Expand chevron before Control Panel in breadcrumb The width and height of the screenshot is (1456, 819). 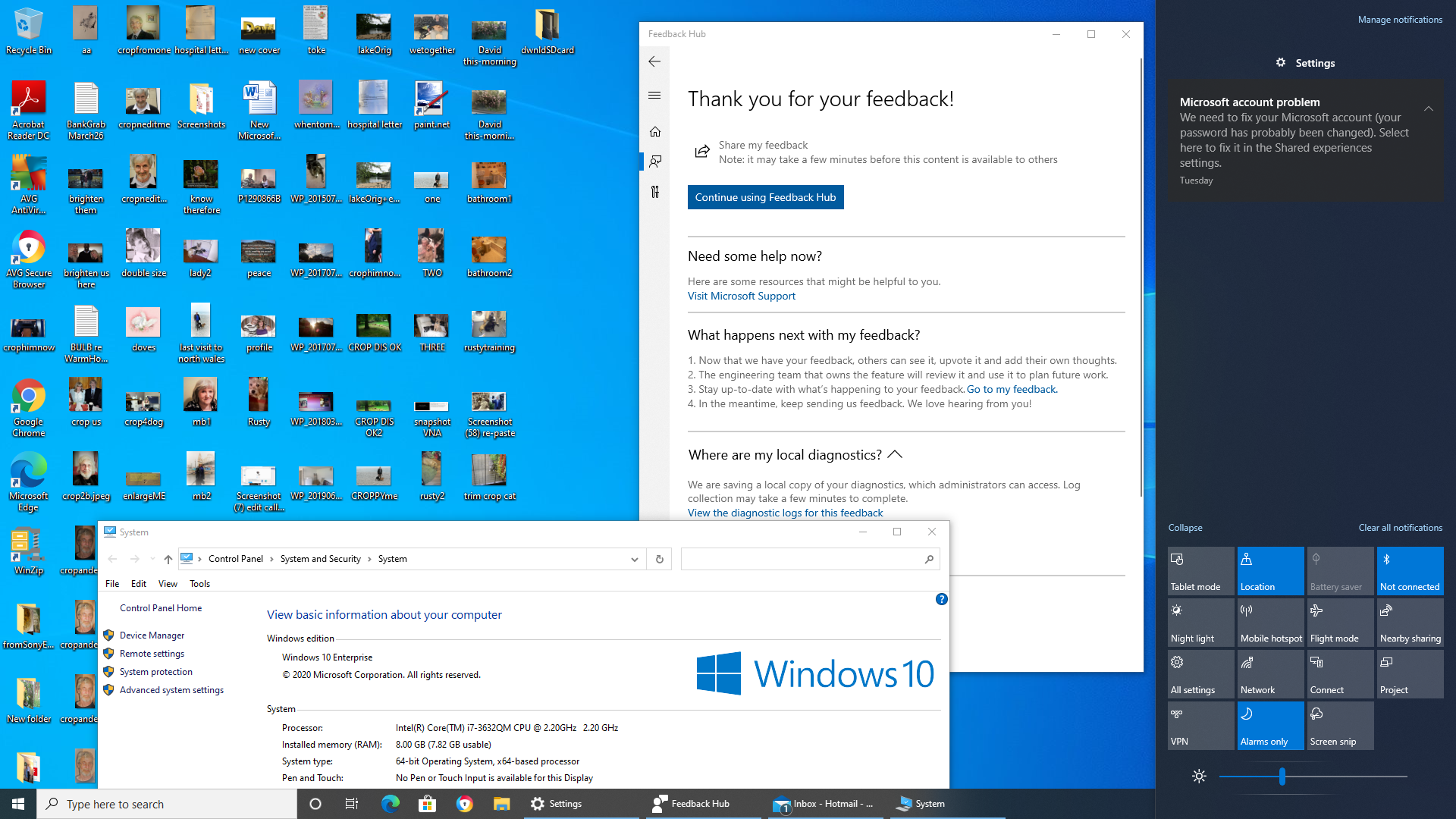coord(199,559)
